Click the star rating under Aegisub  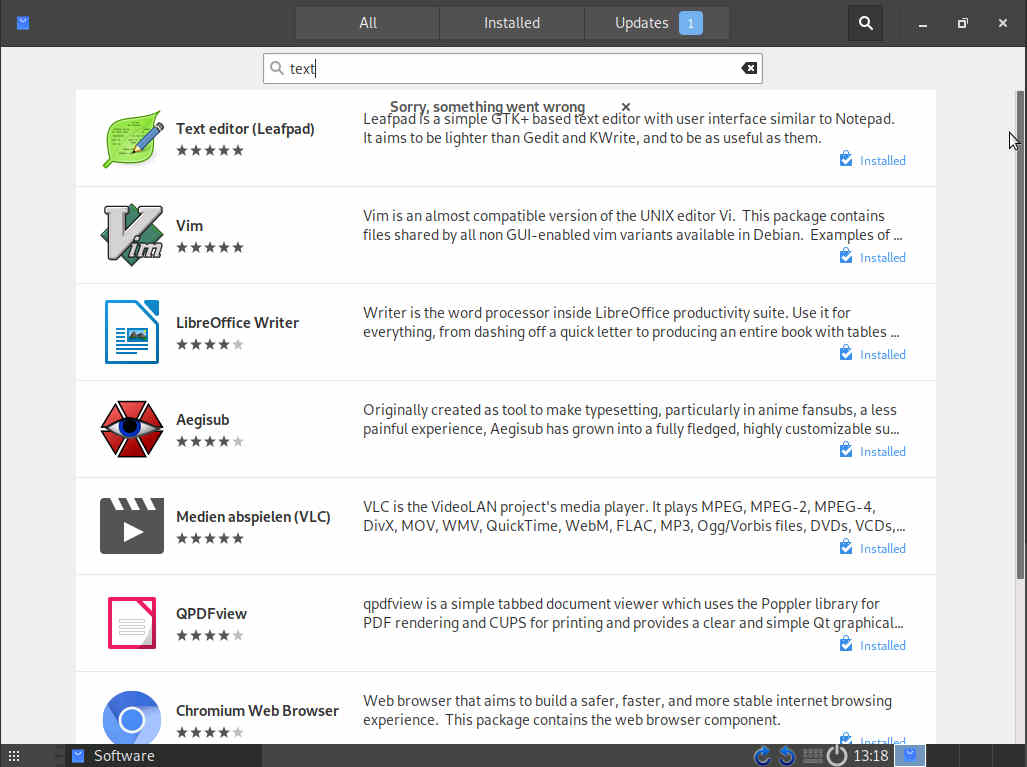pos(210,441)
